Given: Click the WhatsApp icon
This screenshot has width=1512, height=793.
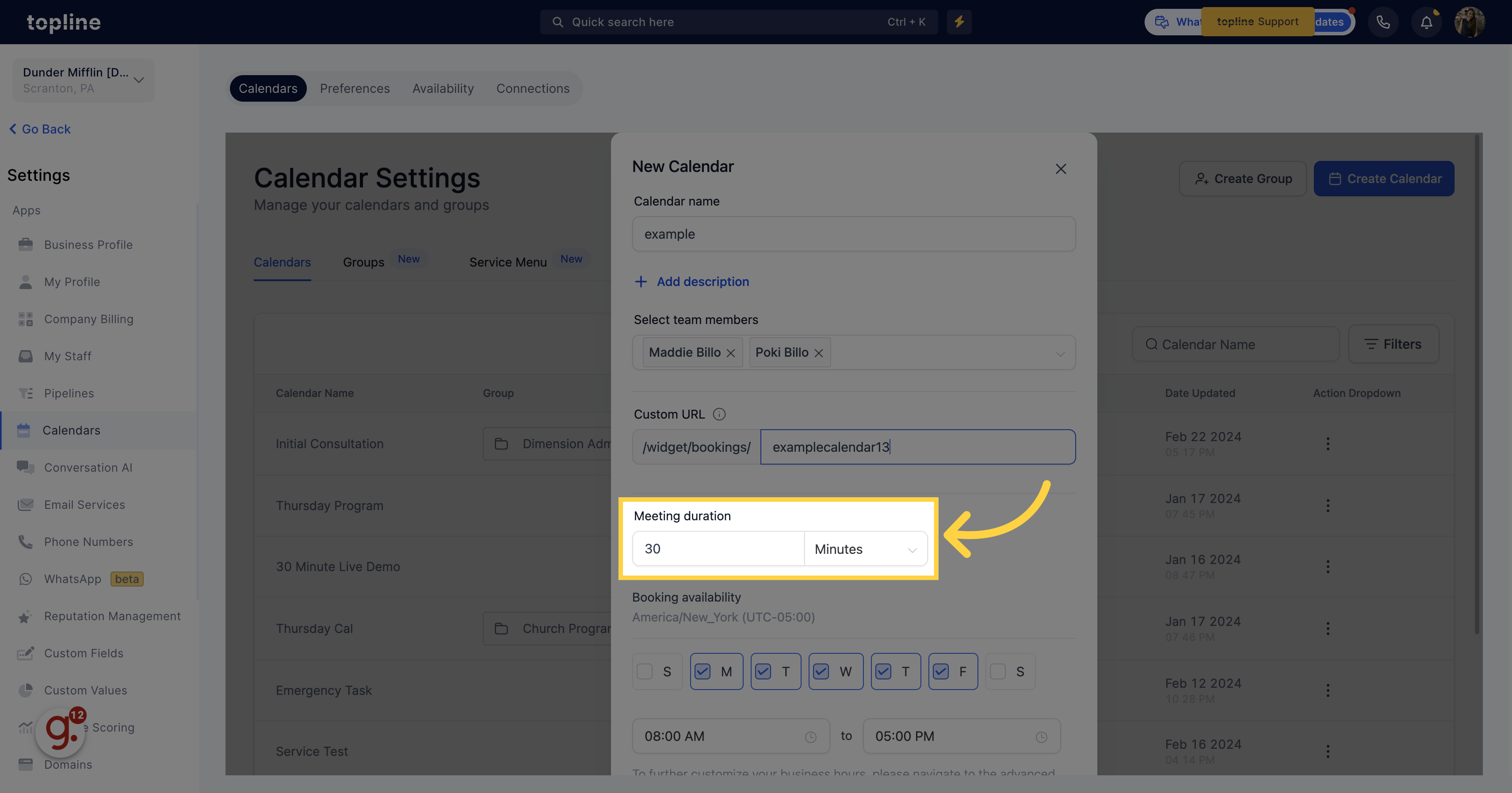Looking at the screenshot, I should (x=25, y=579).
